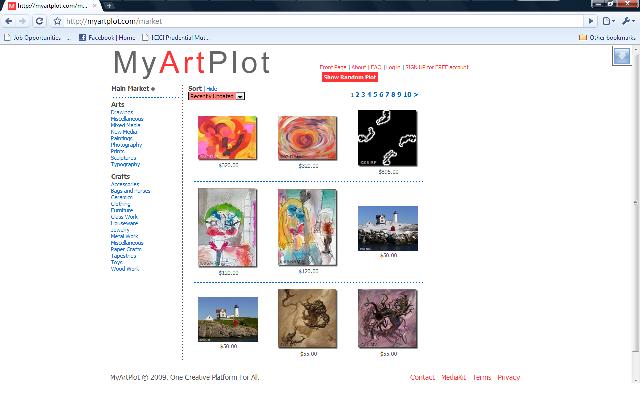Click the browser back arrow
Viewport: 640px width, 400px height.
pos(9,21)
